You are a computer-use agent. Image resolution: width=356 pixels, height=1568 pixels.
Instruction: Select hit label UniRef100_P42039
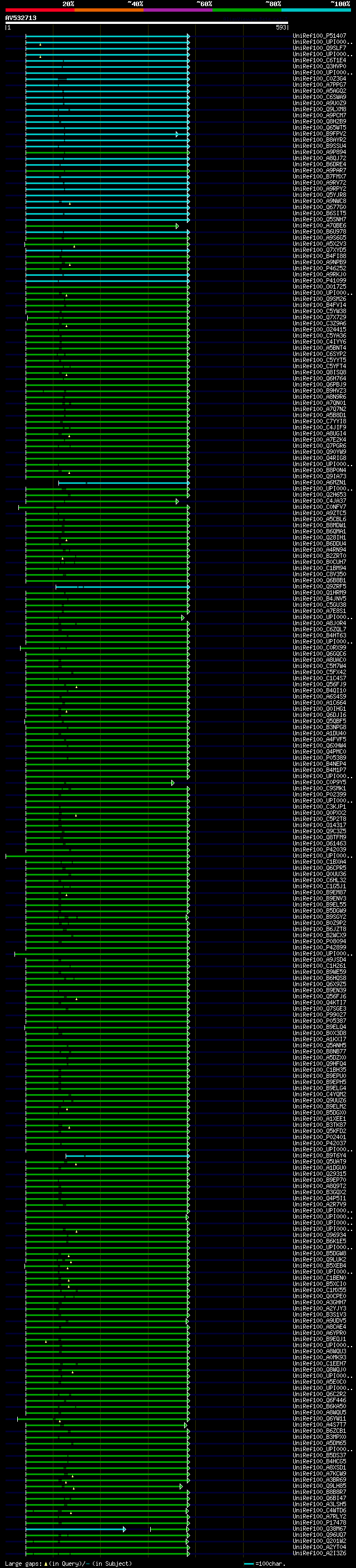point(319,849)
